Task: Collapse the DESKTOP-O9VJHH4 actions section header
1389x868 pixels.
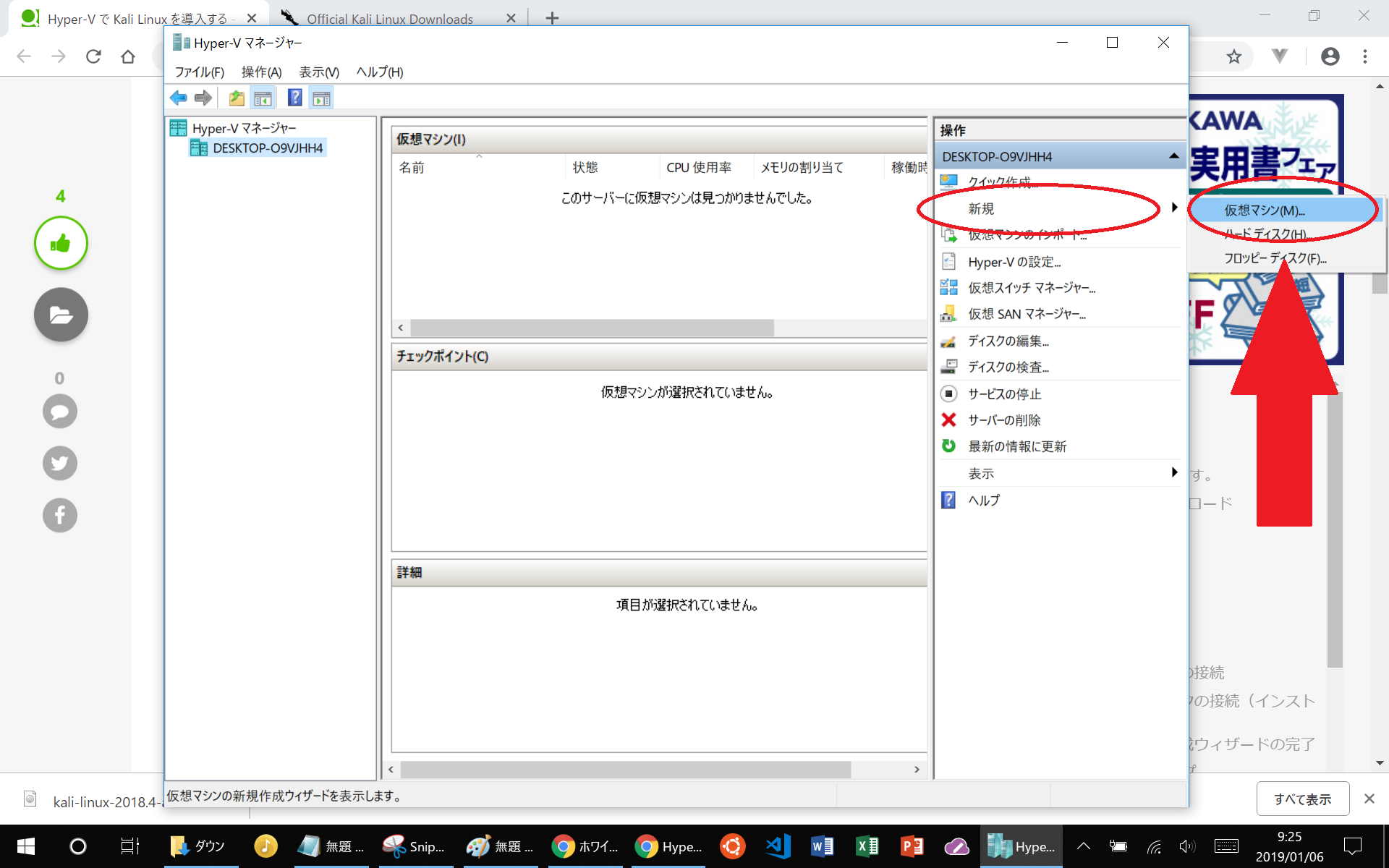Action: point(1173,156)
